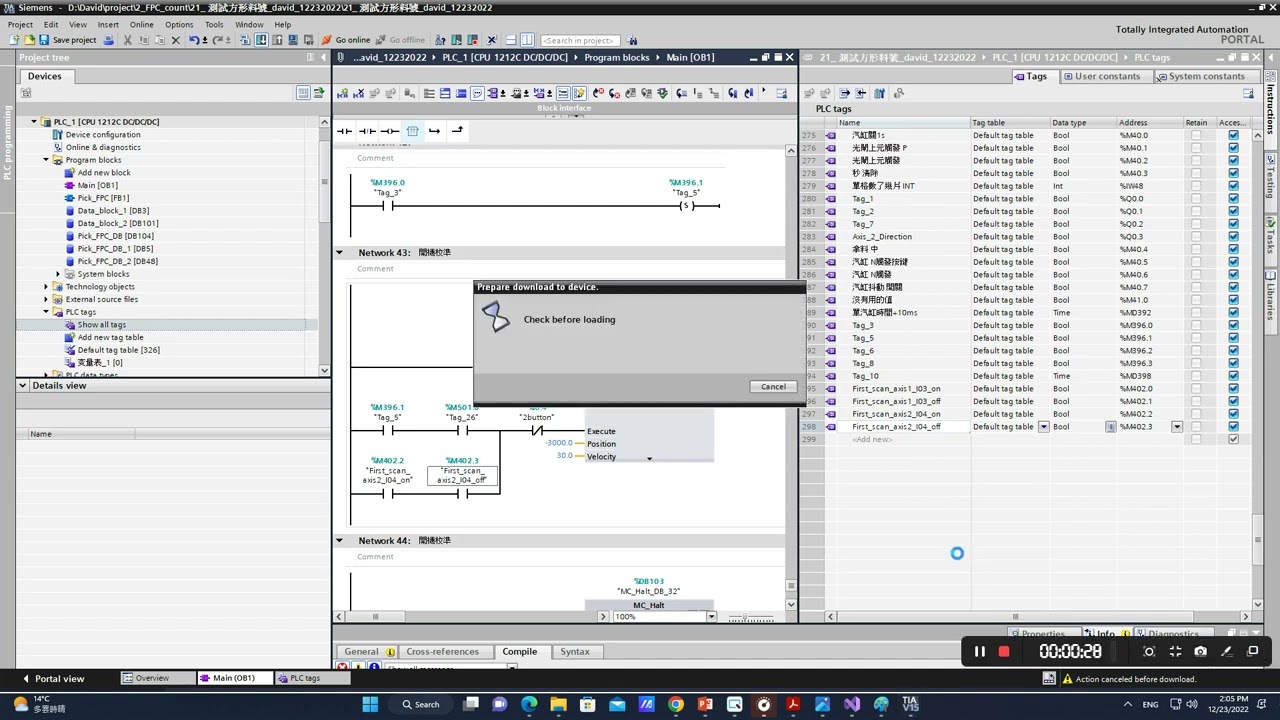The height and width of the screenshot is (720, 1280).
Task: Click the Windows Start button
Action: [370, 704]
